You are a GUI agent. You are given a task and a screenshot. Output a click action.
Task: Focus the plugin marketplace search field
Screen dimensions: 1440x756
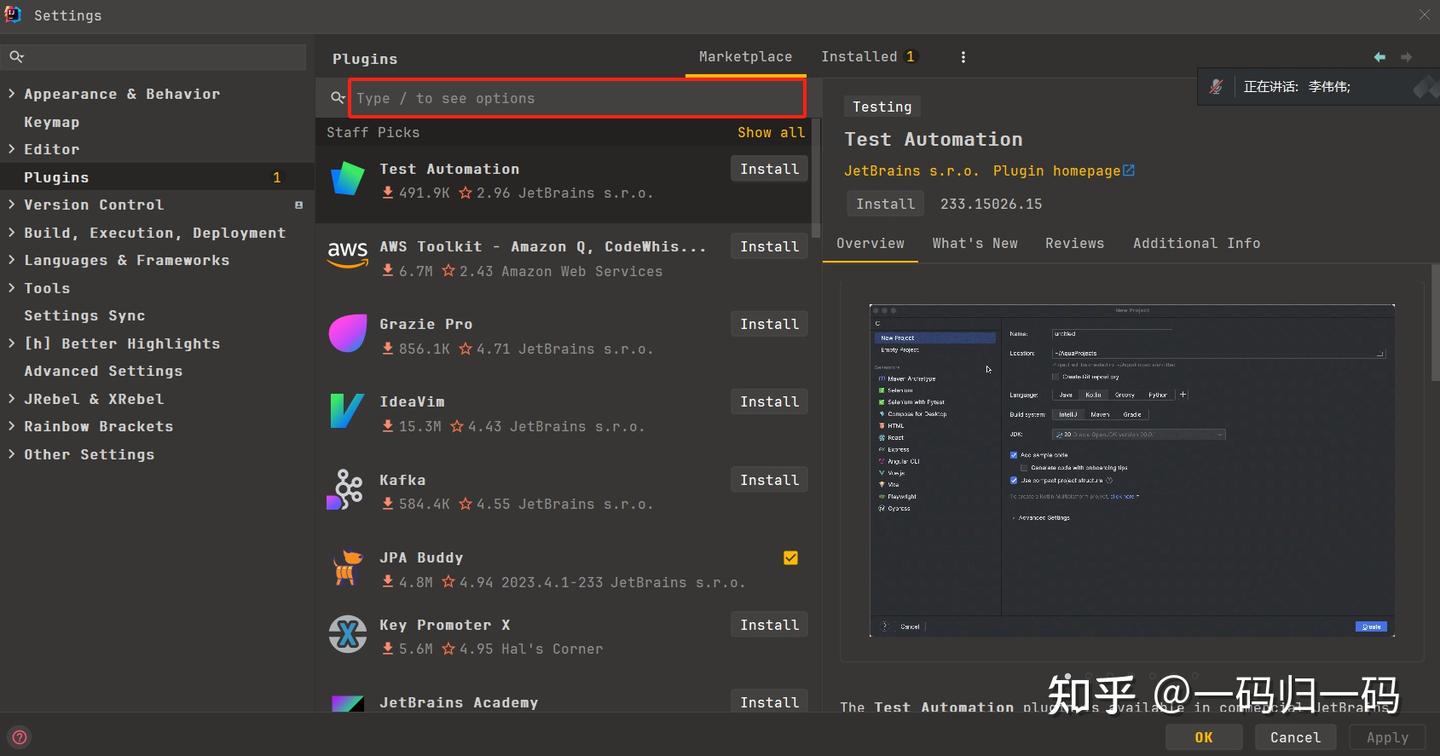click(x=577, y=98)
